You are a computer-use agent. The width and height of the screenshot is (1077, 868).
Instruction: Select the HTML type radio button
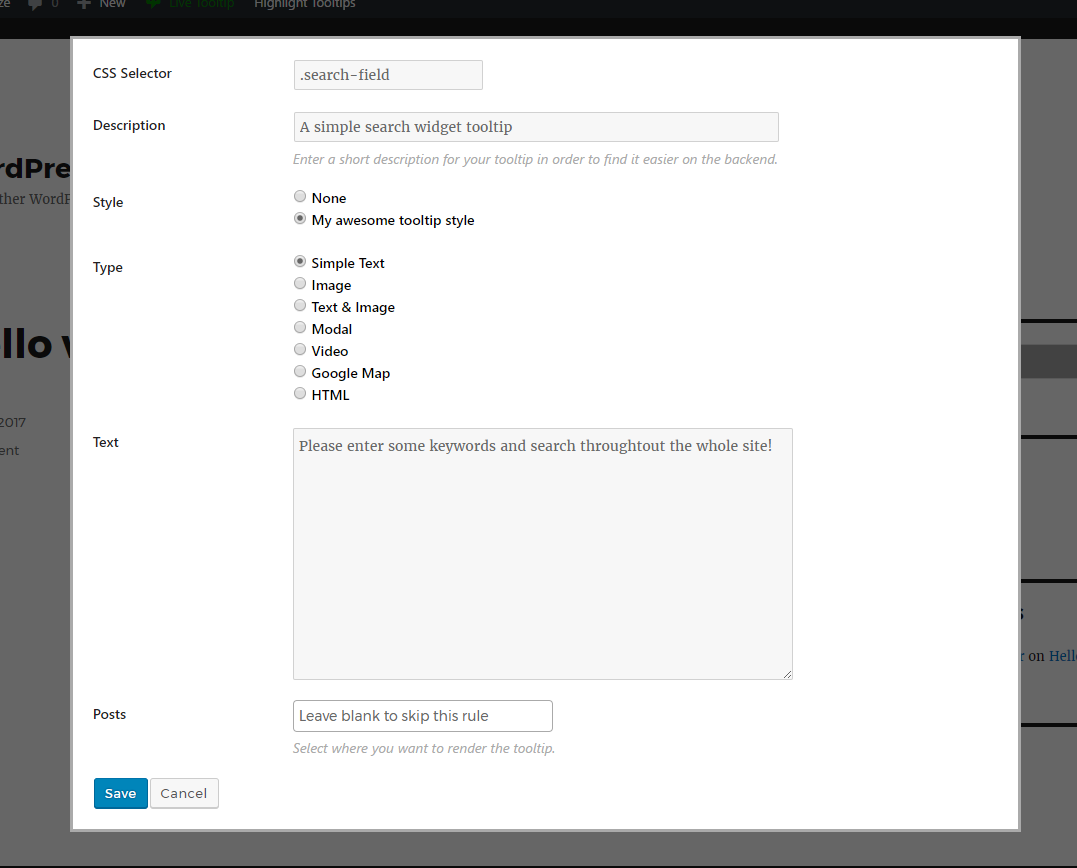point(300,393)
